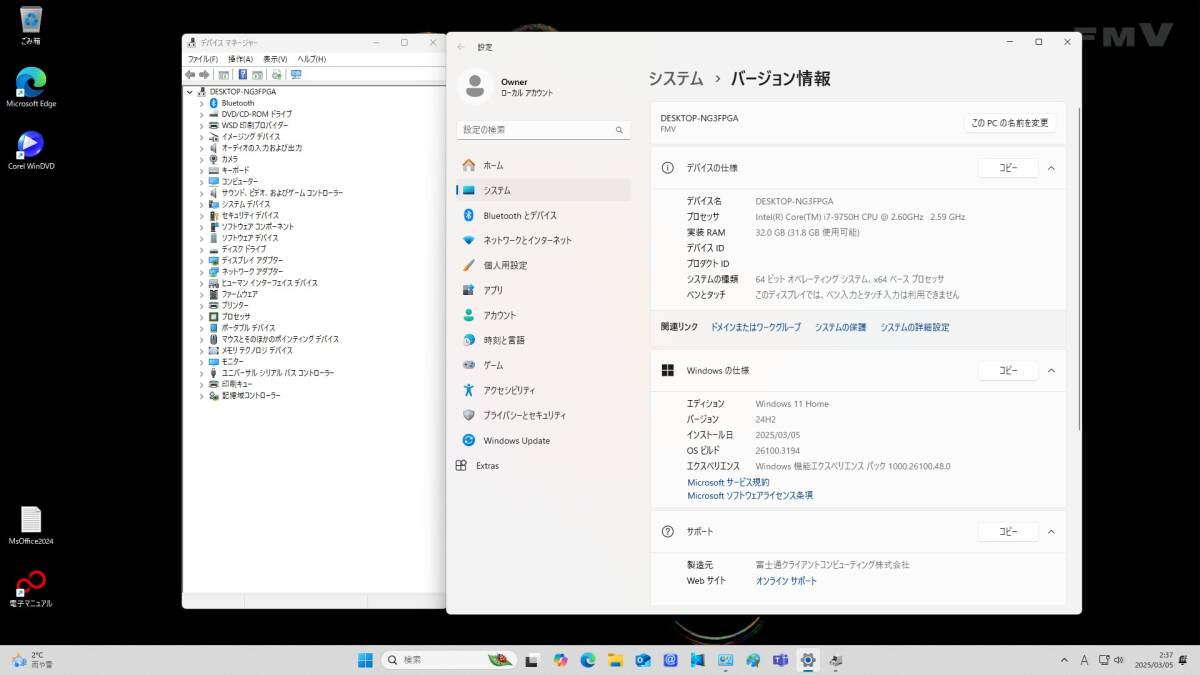
Task: Click the 設定の検索 search field
Action: (544, 130)
